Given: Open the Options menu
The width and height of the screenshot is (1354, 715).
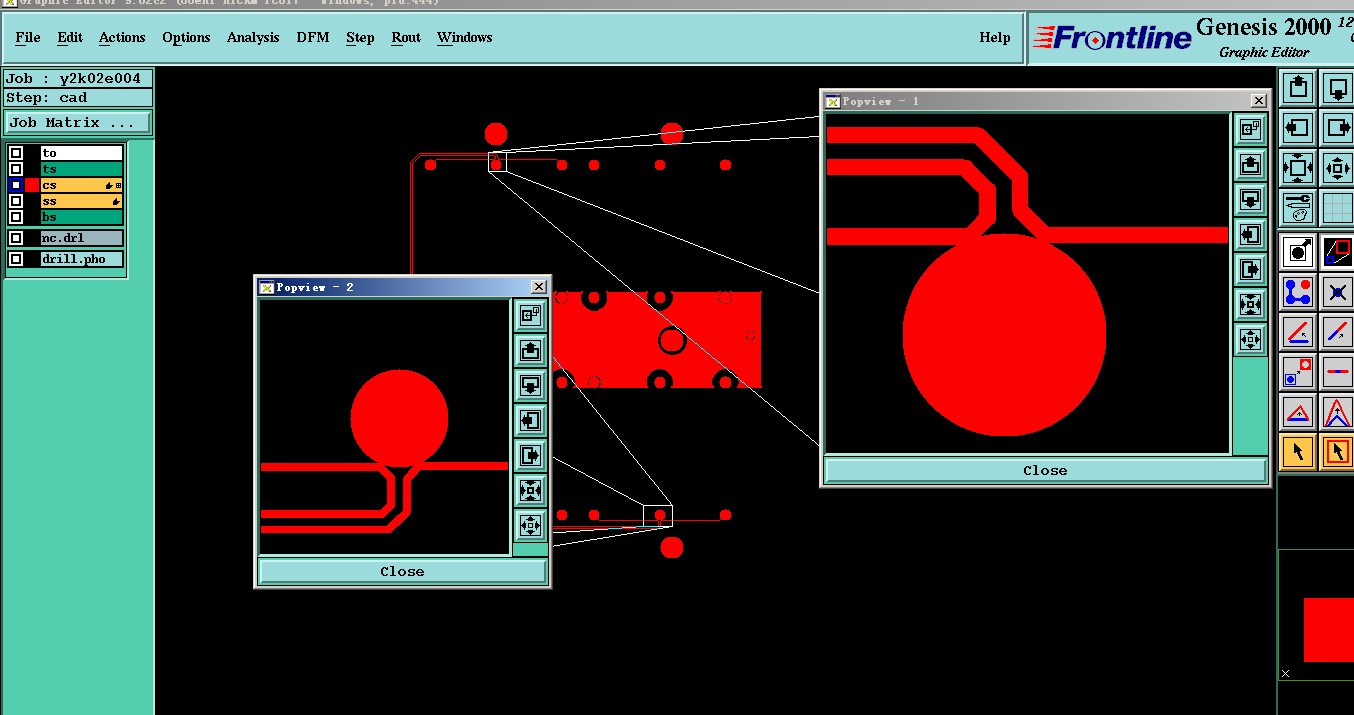Looking at the screenshot, I should click(x=186, y=37).
